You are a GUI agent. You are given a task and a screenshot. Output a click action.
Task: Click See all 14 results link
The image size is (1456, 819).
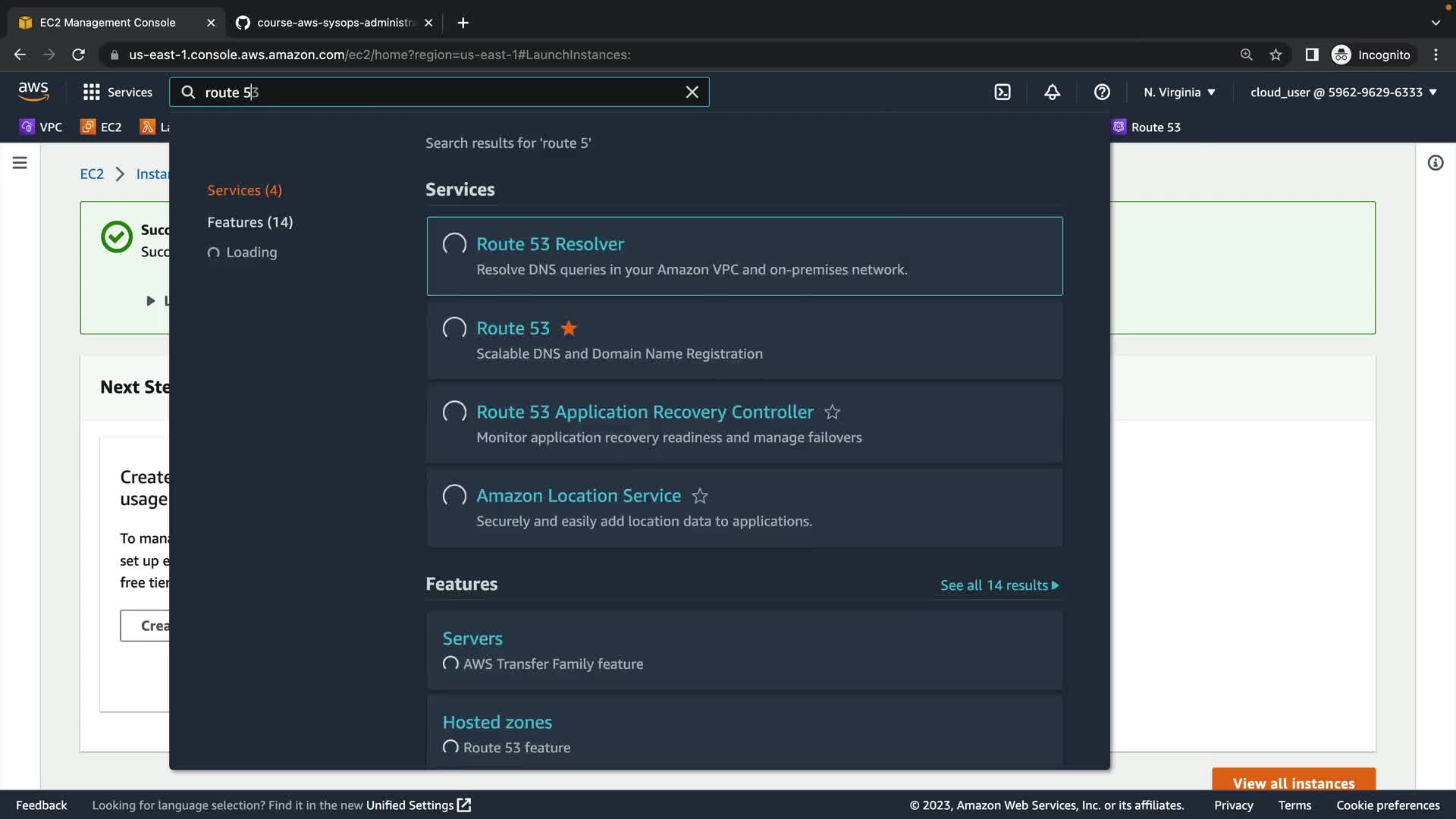999,585
